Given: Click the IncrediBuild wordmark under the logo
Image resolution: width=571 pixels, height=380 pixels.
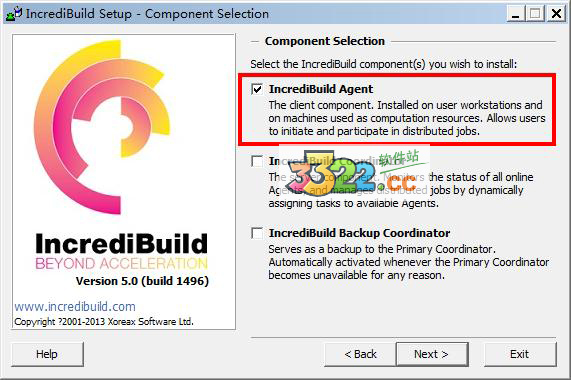Looking at the screenshot, I should pos(122,244).
